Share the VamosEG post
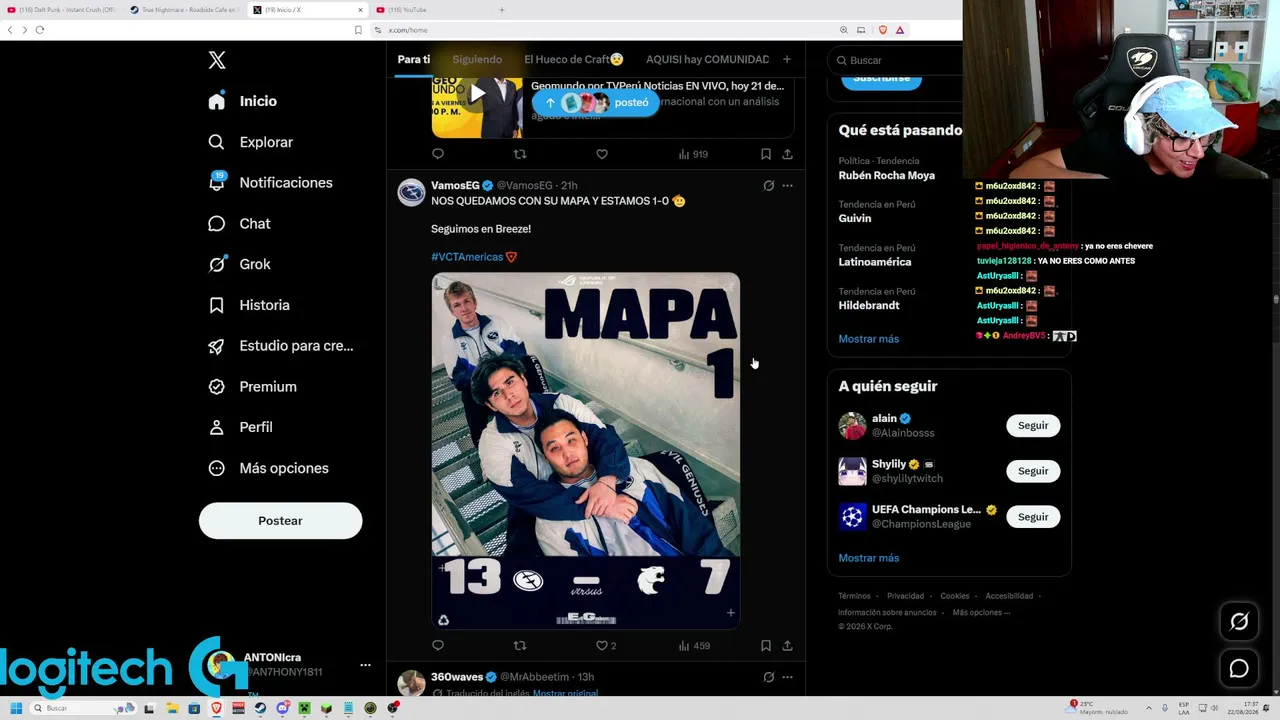Screen dimensions: 1280x720 click(x=788, y=646)
